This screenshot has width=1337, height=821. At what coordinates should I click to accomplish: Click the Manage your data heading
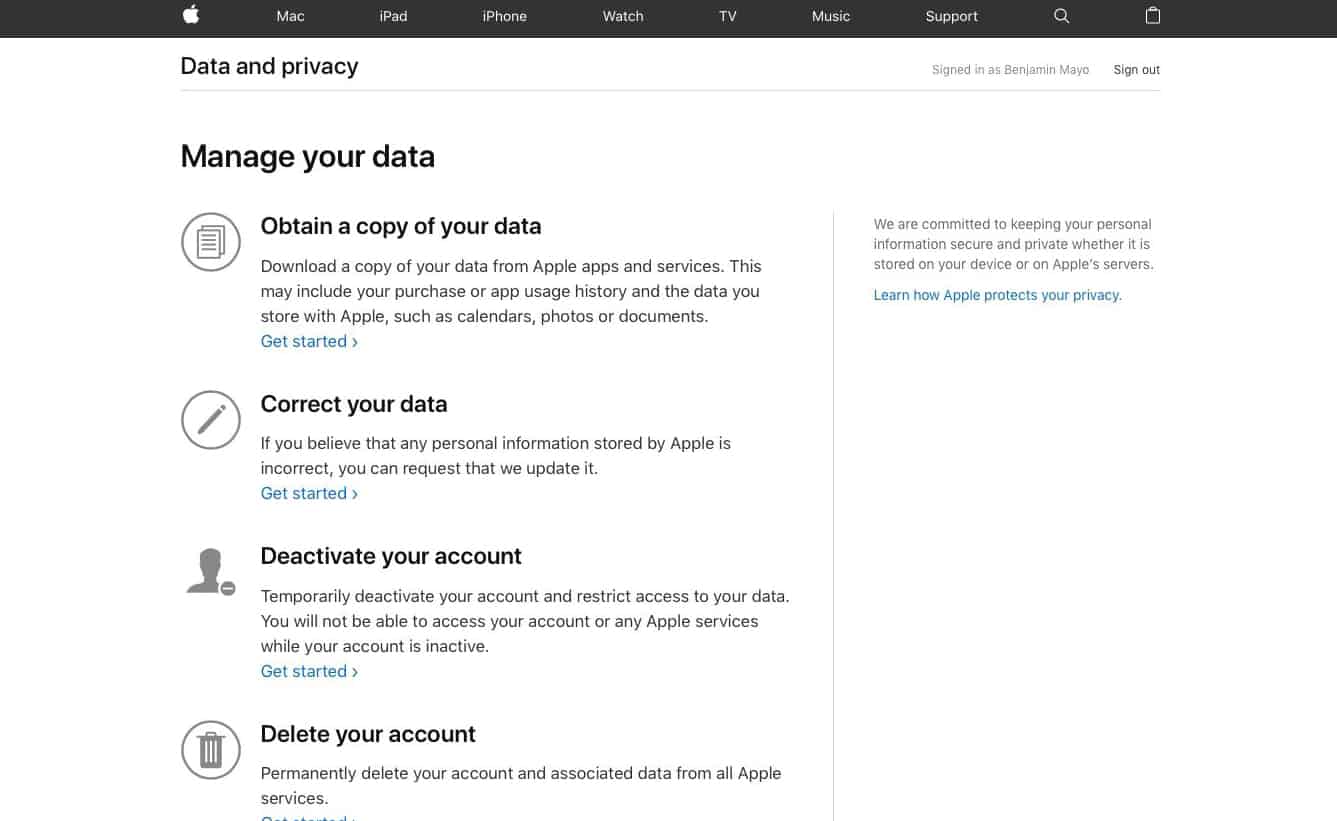pyautogui.click(x=308, y=156)
